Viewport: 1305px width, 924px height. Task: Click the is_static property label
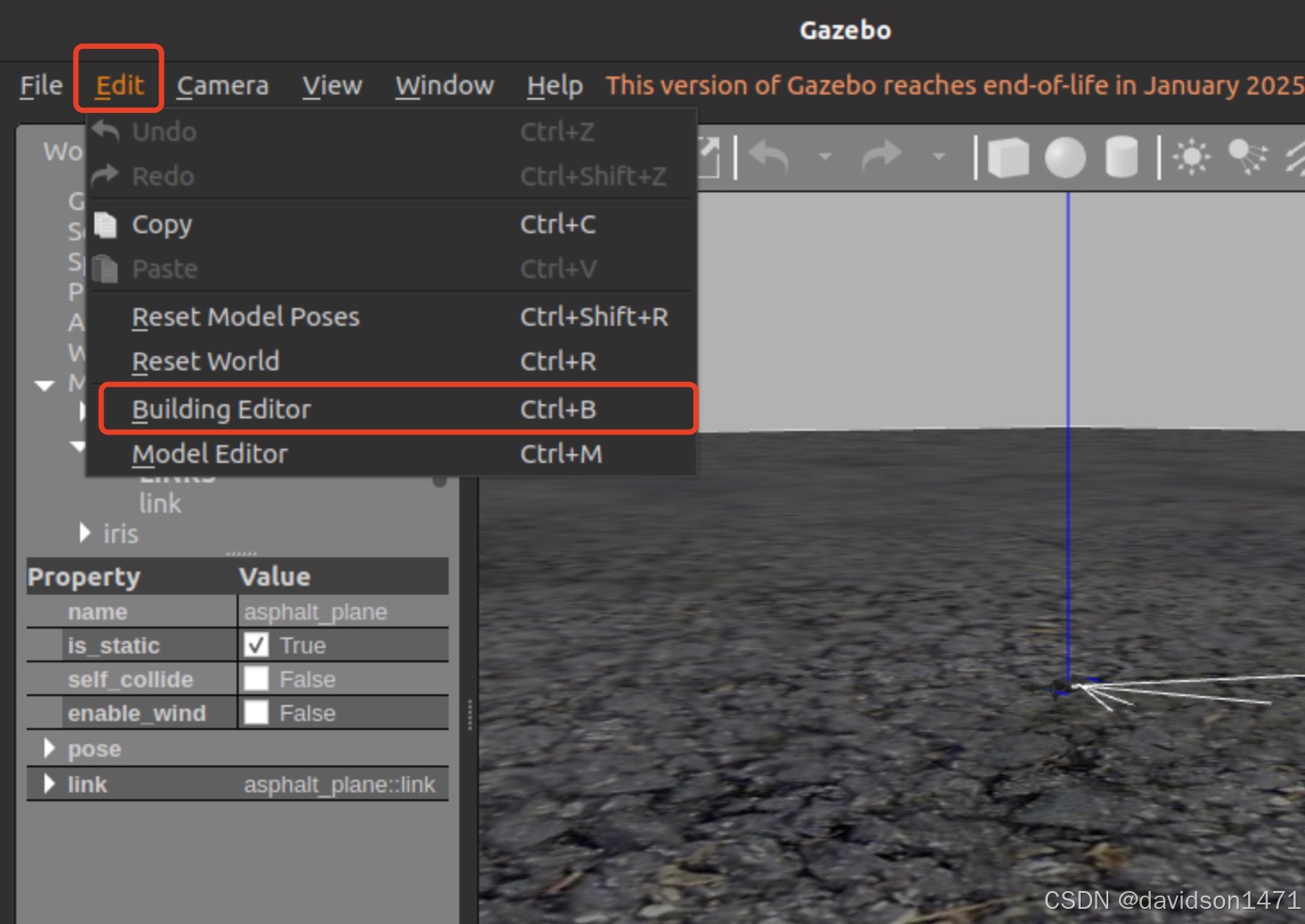tap(114, 645)
